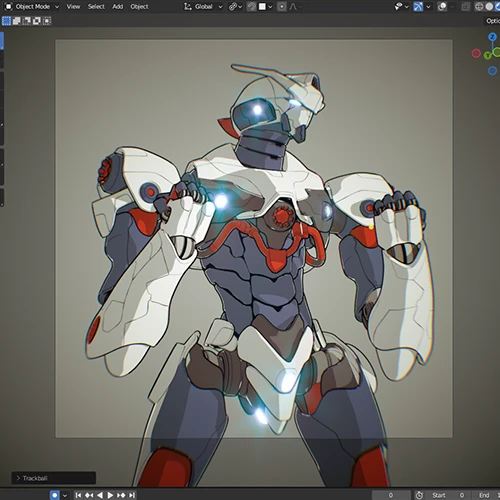500x500 pixels.
Task: Open the transform pivot point dropdown
Action: (235, 6)
